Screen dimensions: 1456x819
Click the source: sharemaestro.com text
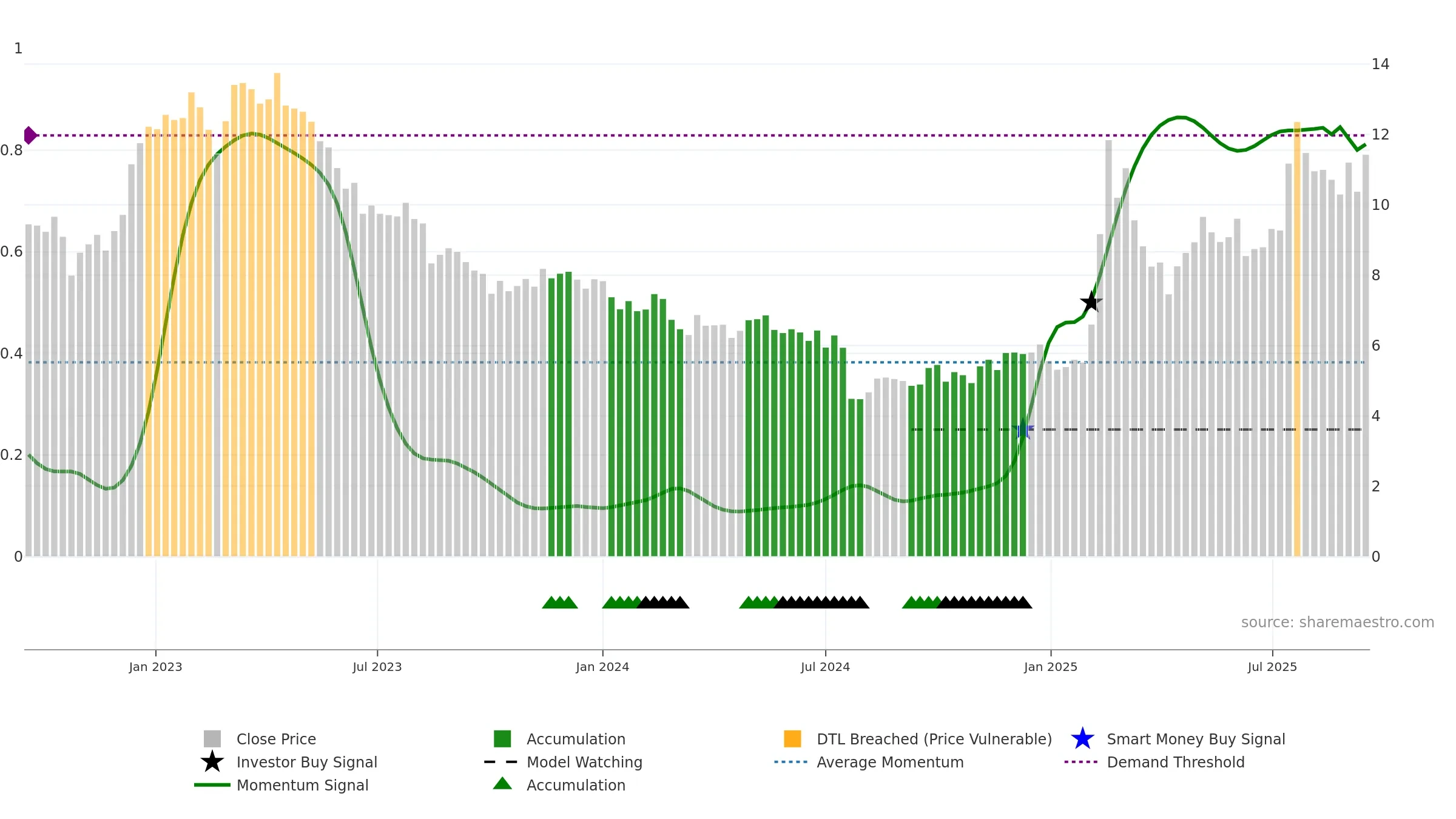[x=1338, y=622]
